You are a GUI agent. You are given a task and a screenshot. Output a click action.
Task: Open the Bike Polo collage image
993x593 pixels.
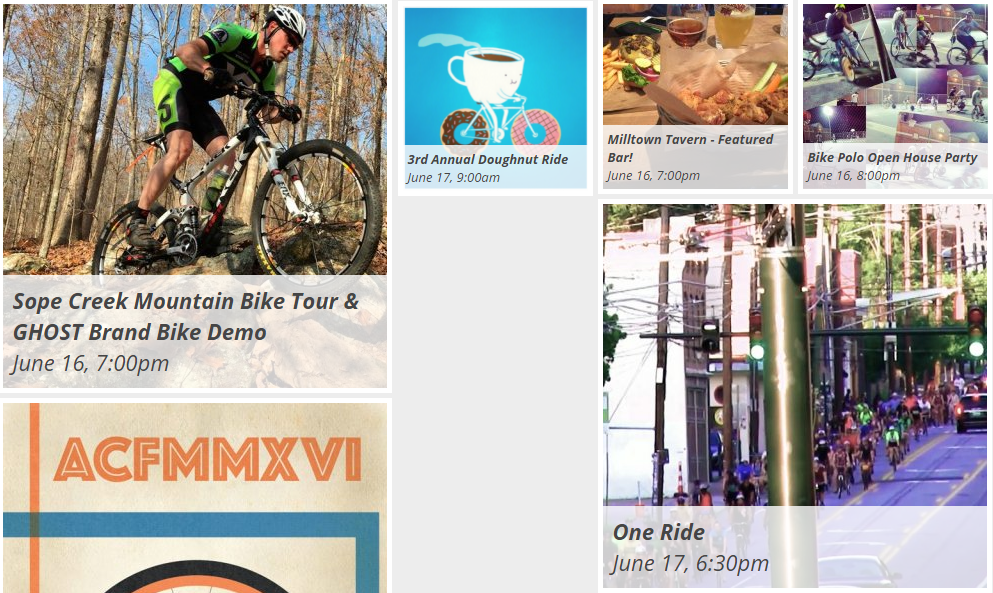click(x=895, y=73)
